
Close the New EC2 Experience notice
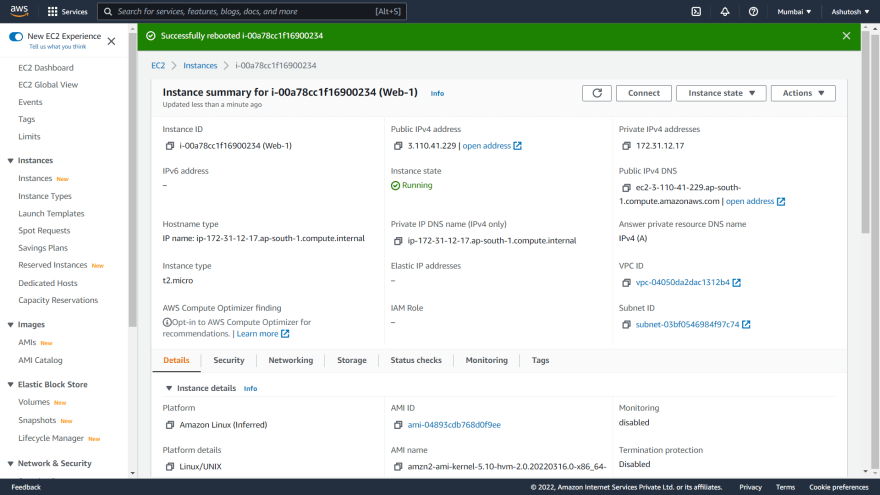click(x=111, y=41)
